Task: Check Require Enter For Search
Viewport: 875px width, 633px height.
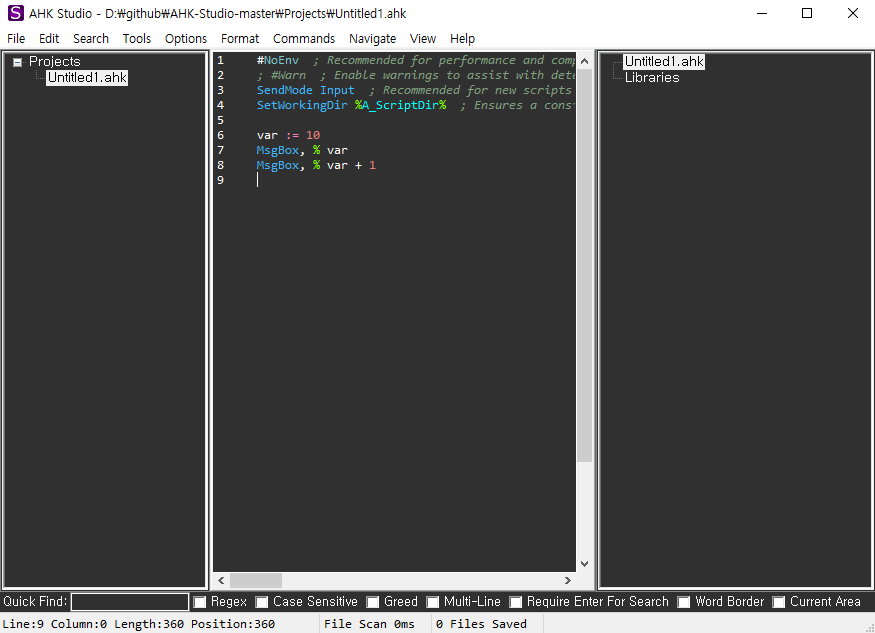Action: click(x=516, y=602)
